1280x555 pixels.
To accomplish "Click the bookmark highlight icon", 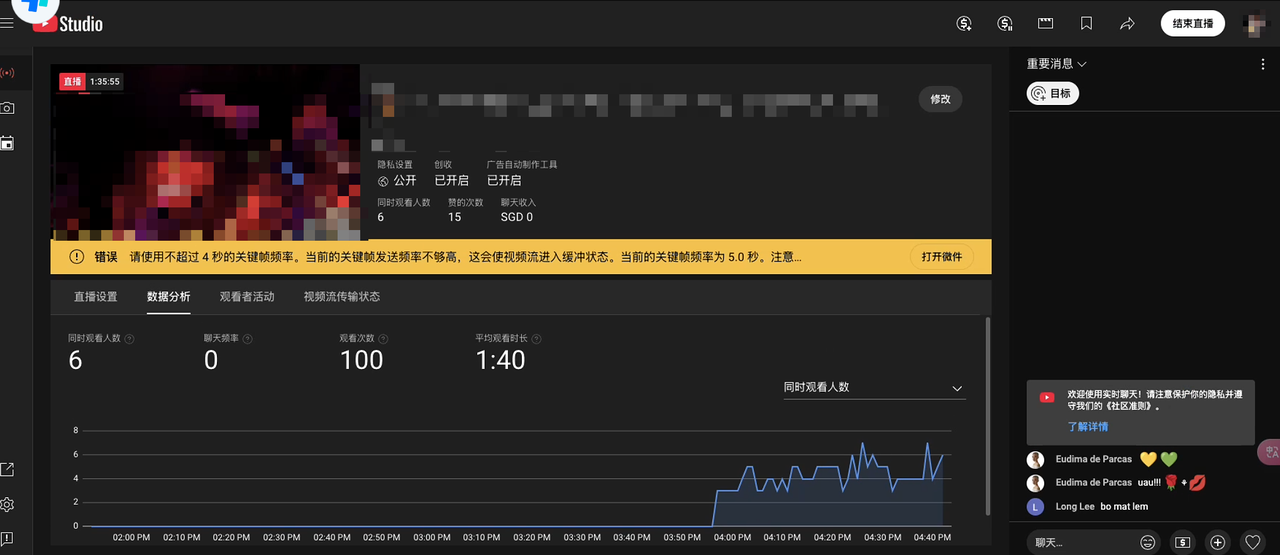I will (x=1086, y=23).
